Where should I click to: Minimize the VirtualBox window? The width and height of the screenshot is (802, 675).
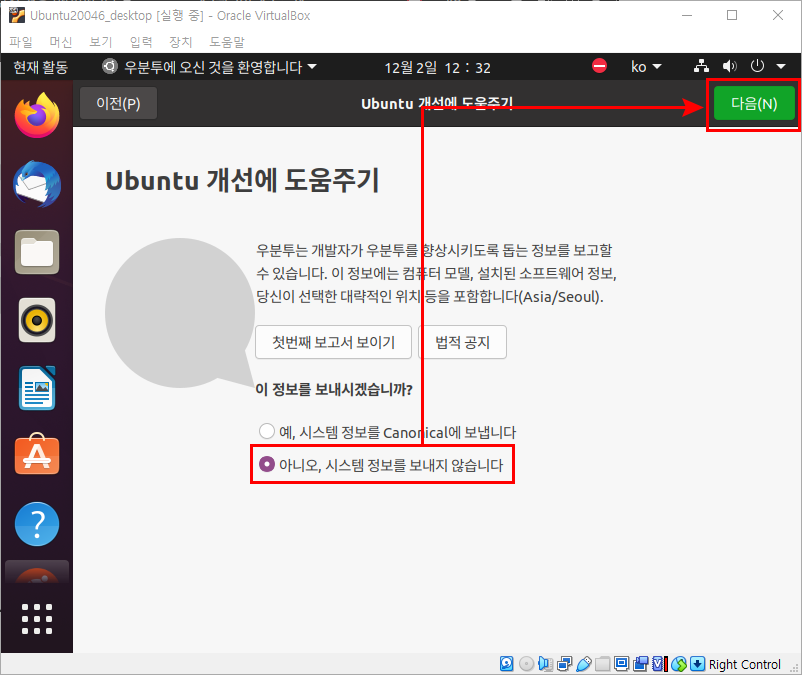(x=687, y=15)
